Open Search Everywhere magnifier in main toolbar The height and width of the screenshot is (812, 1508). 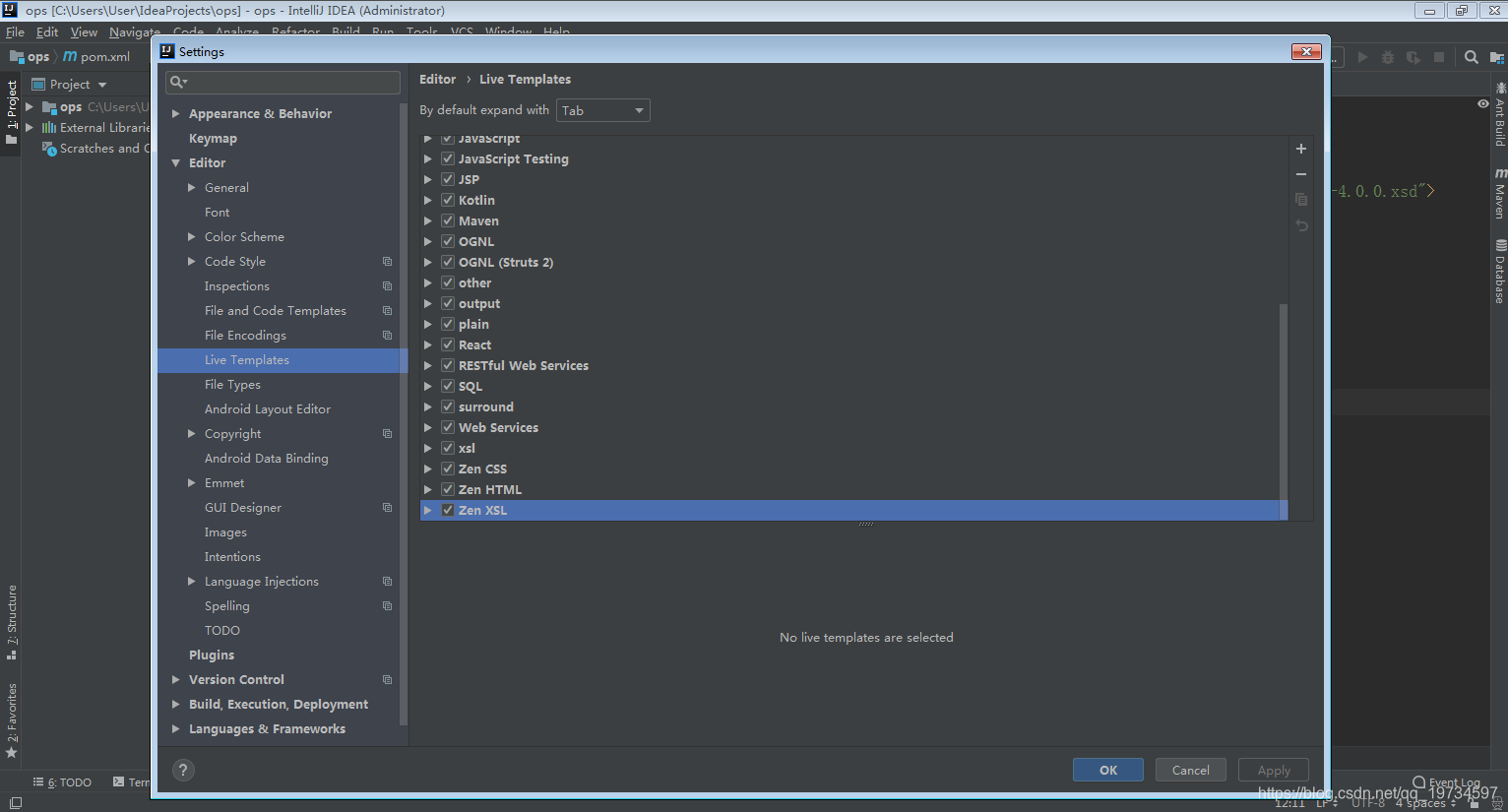coord(1471,57)
